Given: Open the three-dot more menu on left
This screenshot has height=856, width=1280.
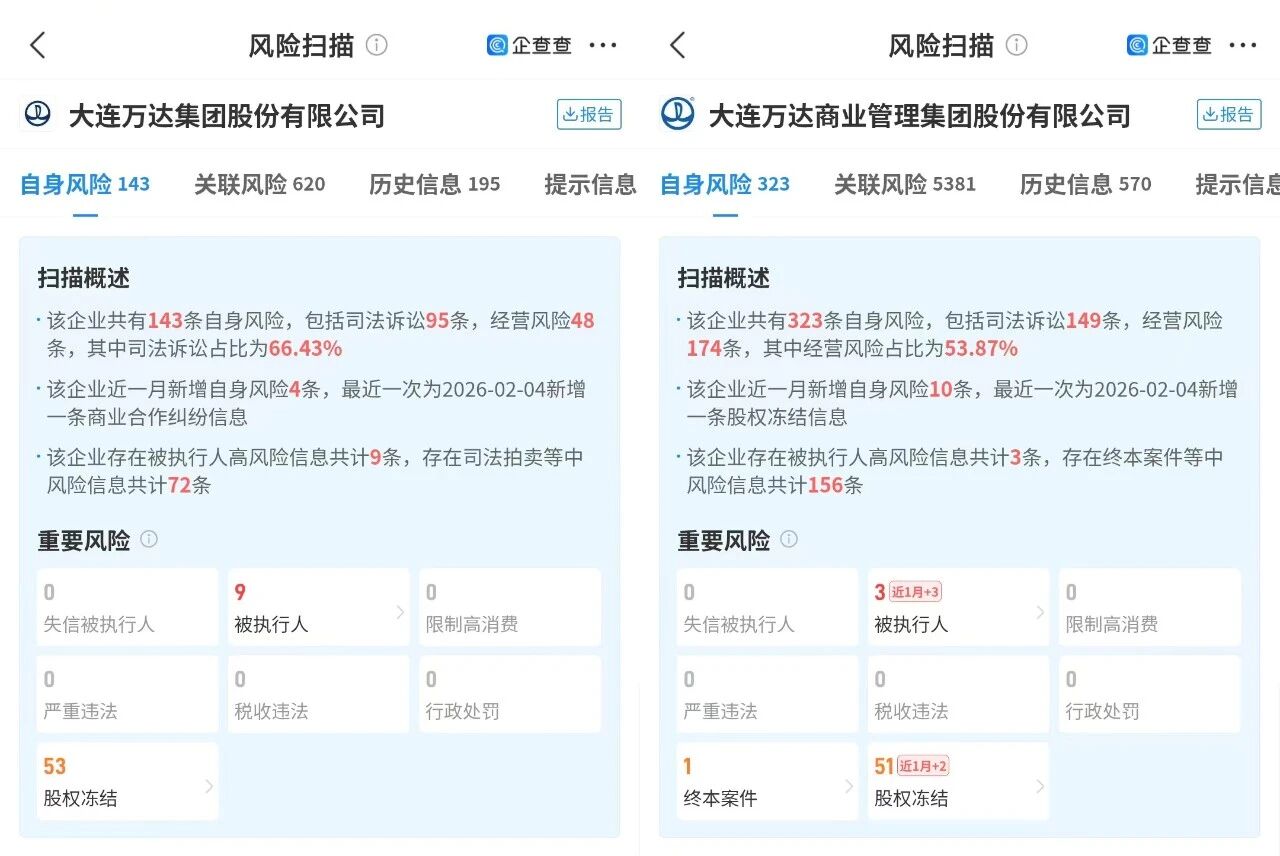Looking at the screenshot, I should click(603, 45).
